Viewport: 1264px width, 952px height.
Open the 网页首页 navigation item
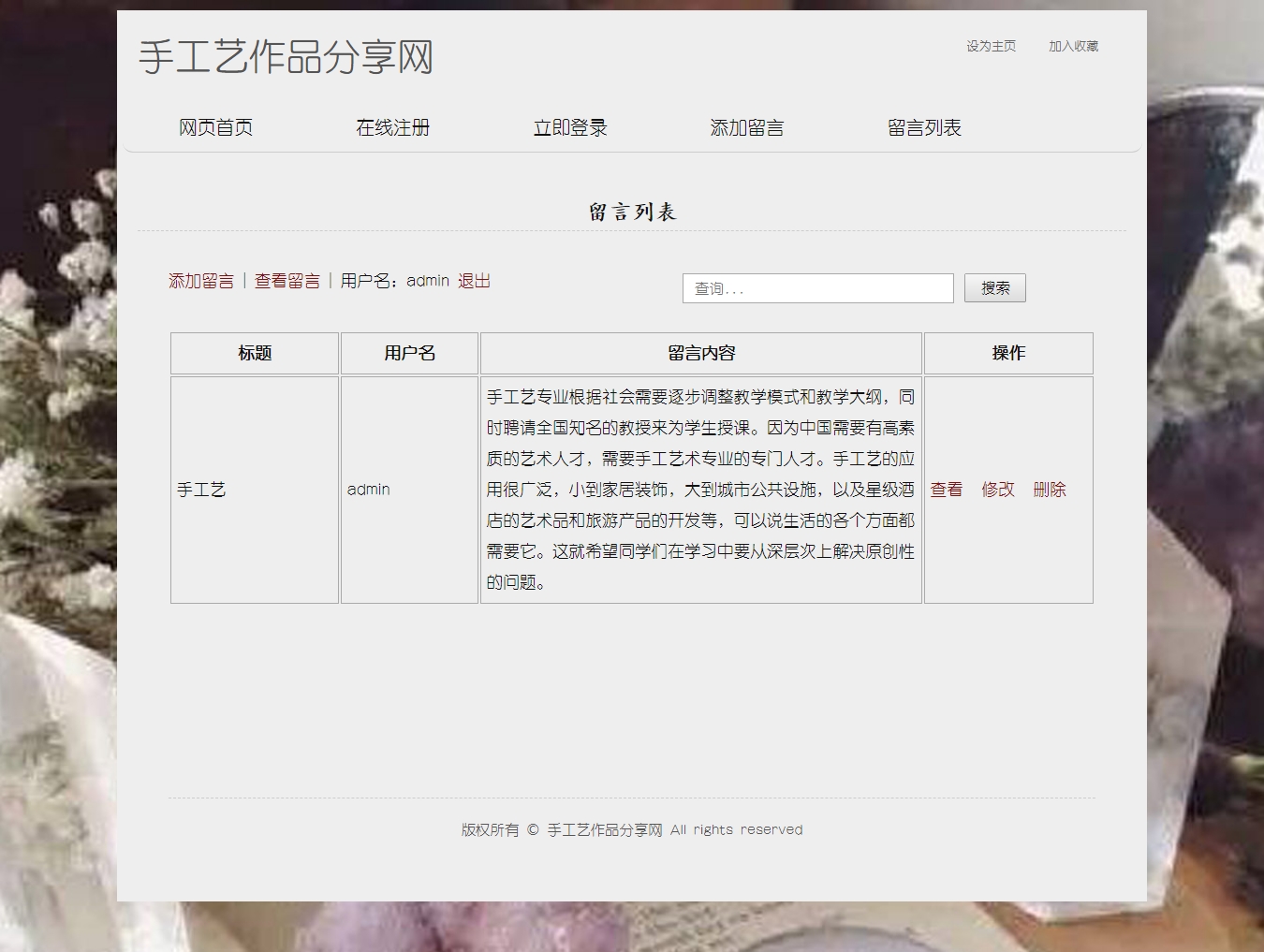[215, 127]
